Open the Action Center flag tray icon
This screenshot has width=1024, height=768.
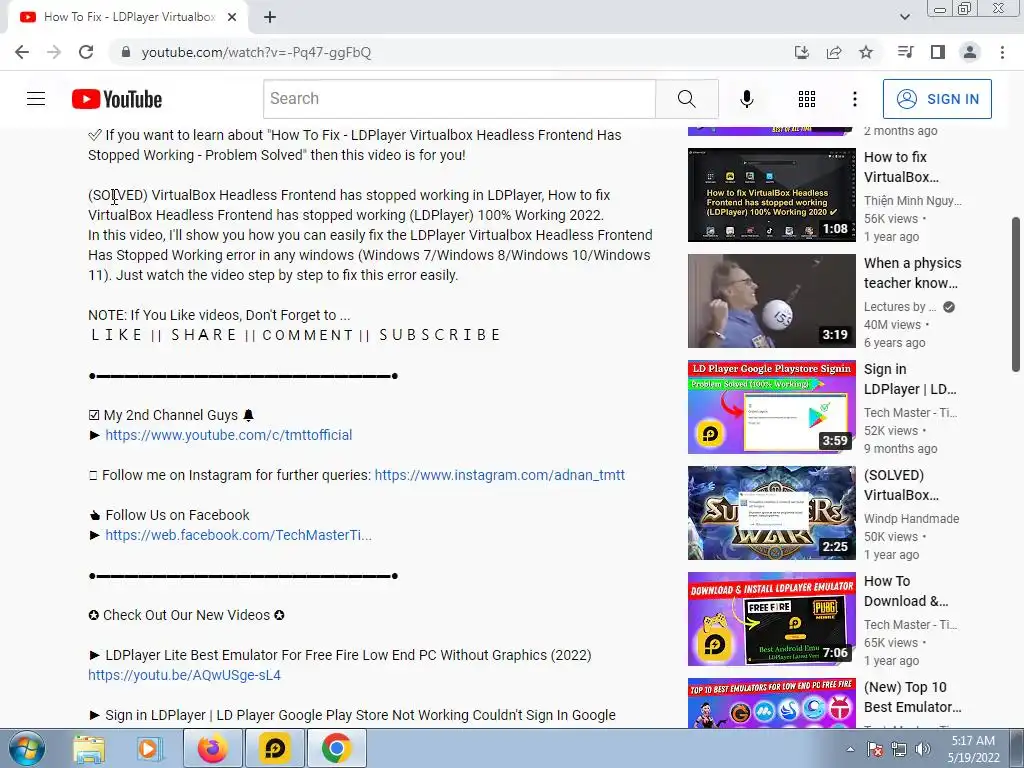pyautogui.click(x=875, y=749)
